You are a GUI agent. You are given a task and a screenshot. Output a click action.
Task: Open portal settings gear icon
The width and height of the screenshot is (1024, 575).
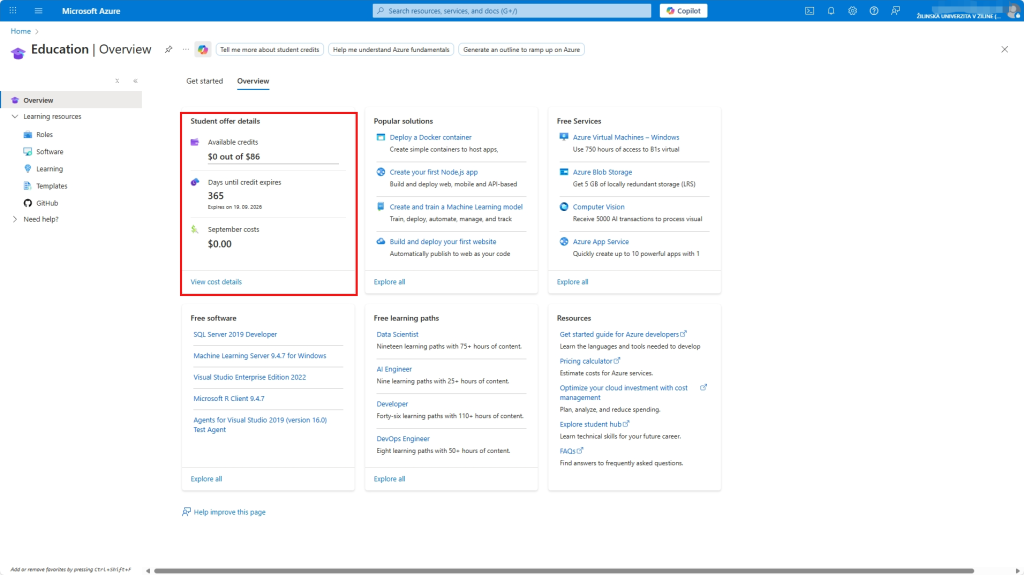pyautogui.click(x=853, y=11)
